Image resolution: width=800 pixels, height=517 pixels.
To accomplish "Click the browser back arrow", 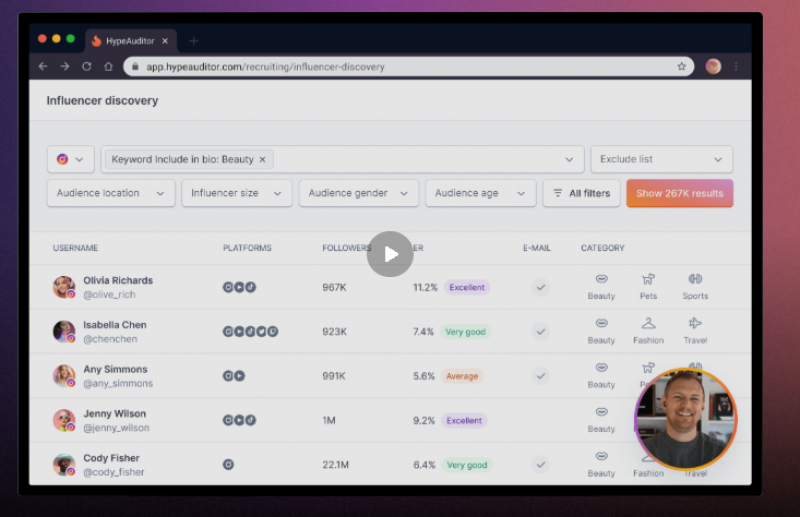I will click(43, 66).
